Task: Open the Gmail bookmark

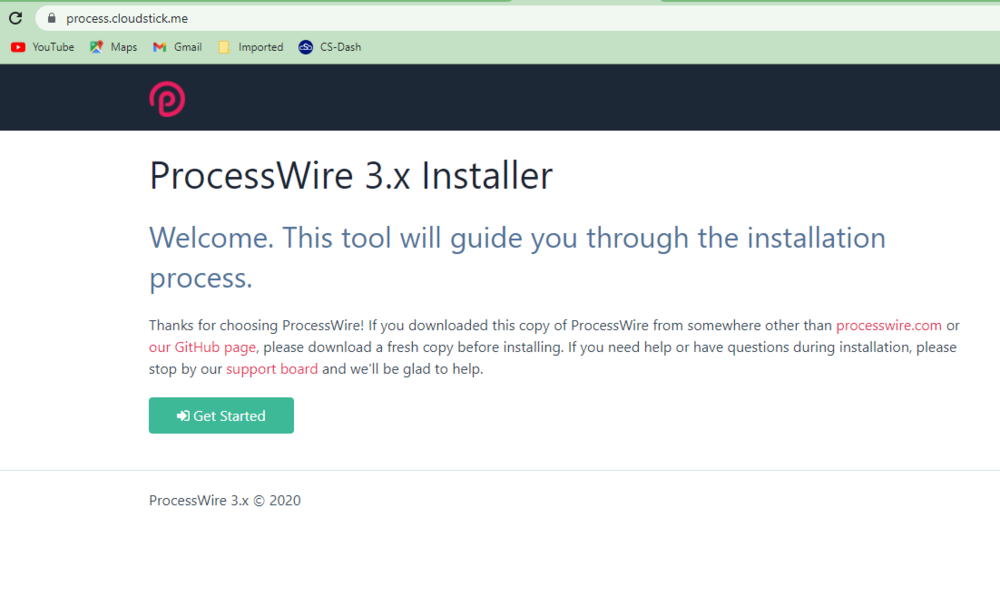Action: tap(177, 47)
